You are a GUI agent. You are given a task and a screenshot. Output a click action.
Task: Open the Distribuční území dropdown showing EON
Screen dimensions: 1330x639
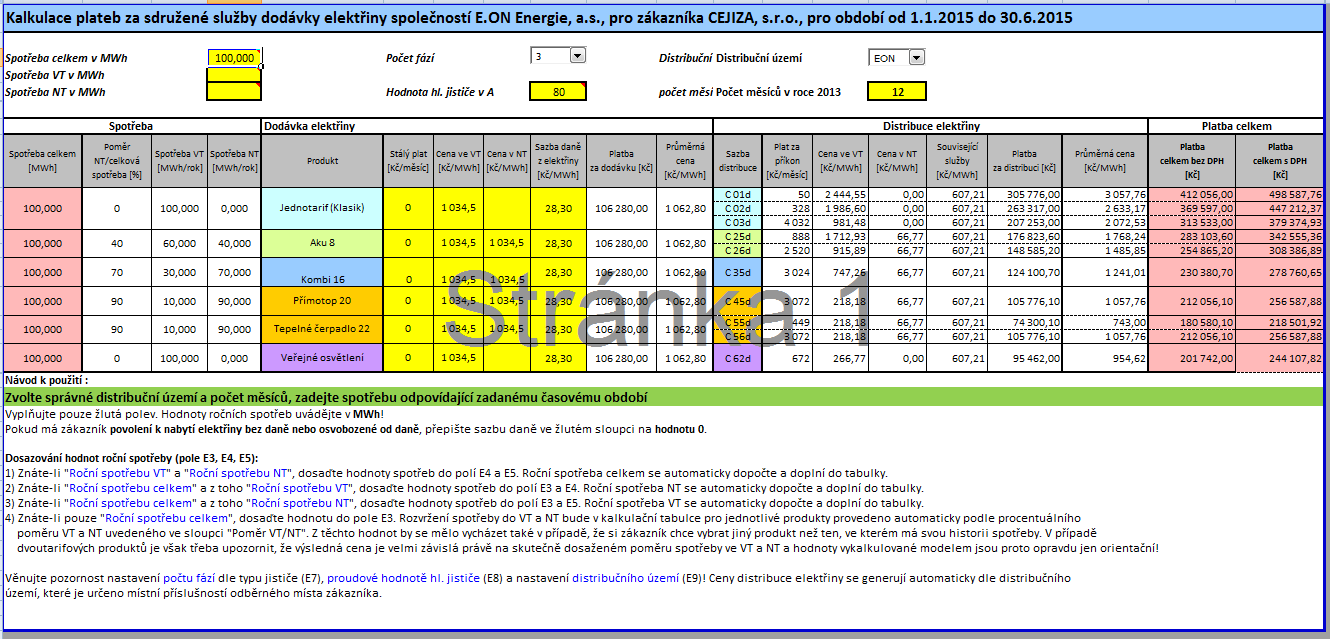click(917, 58)
